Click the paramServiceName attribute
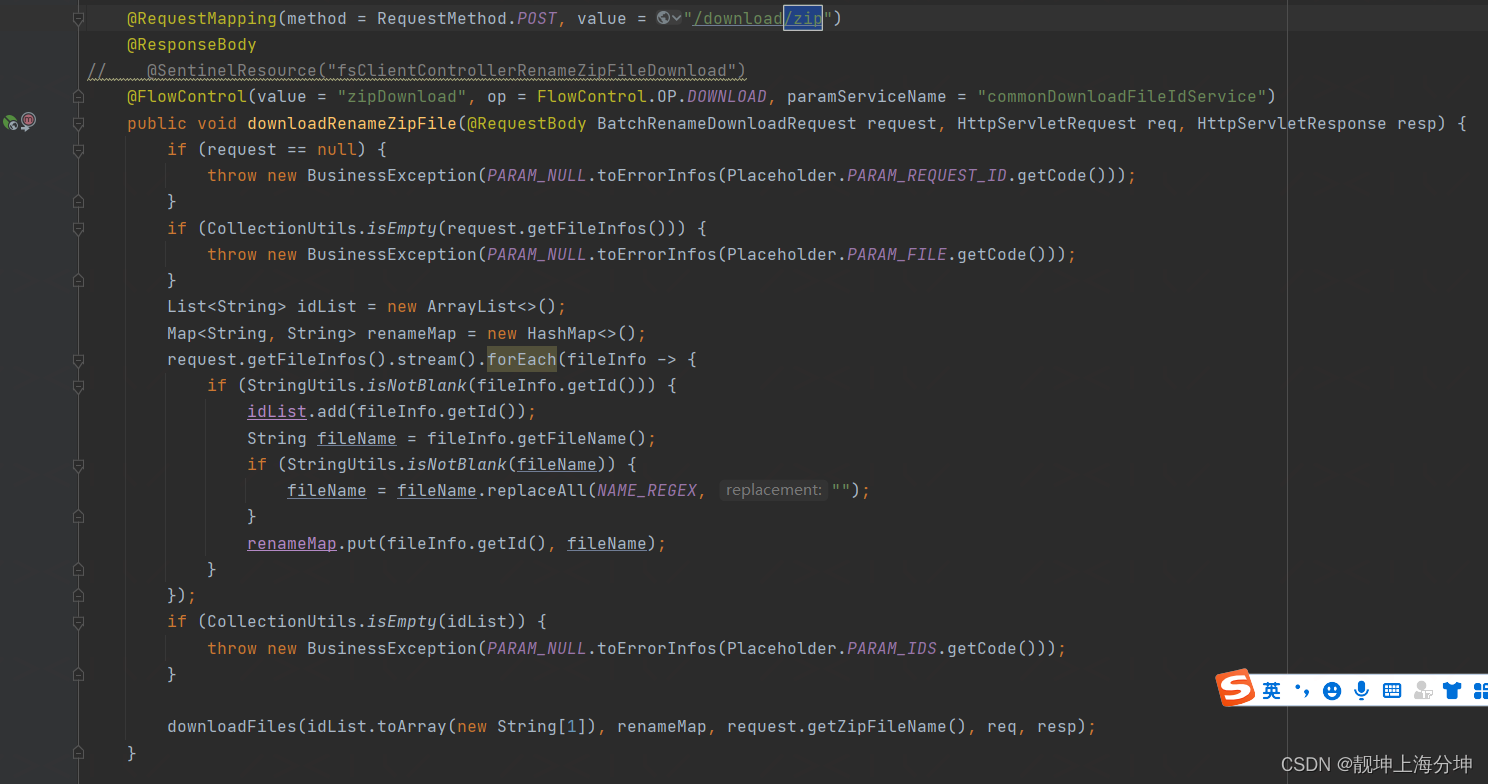The image size is (1488, 784). pyautogui.click(x=867, y=97)
